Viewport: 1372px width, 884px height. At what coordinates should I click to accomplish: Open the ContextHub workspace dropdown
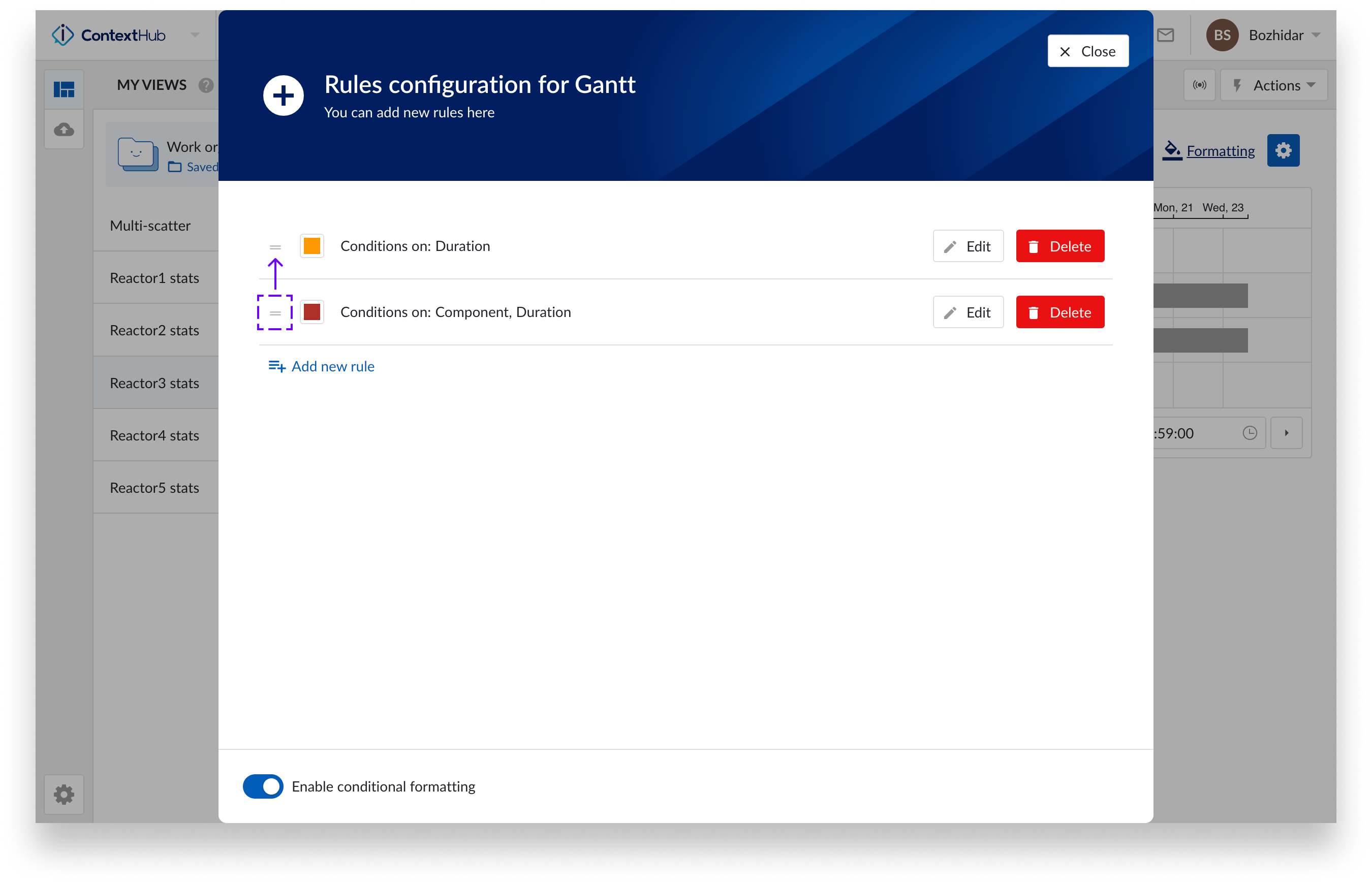(195, 35)
